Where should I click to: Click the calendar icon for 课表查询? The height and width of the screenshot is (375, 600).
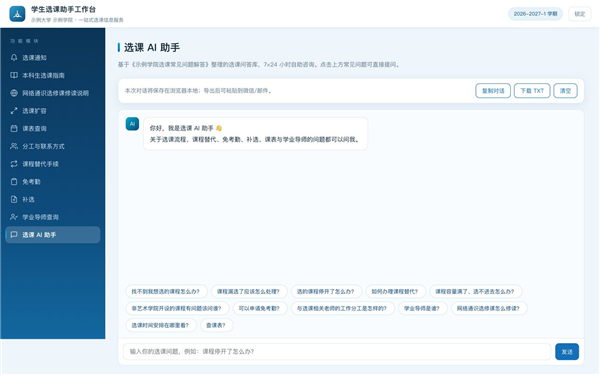pyautogui.click(x=14, y=129)
